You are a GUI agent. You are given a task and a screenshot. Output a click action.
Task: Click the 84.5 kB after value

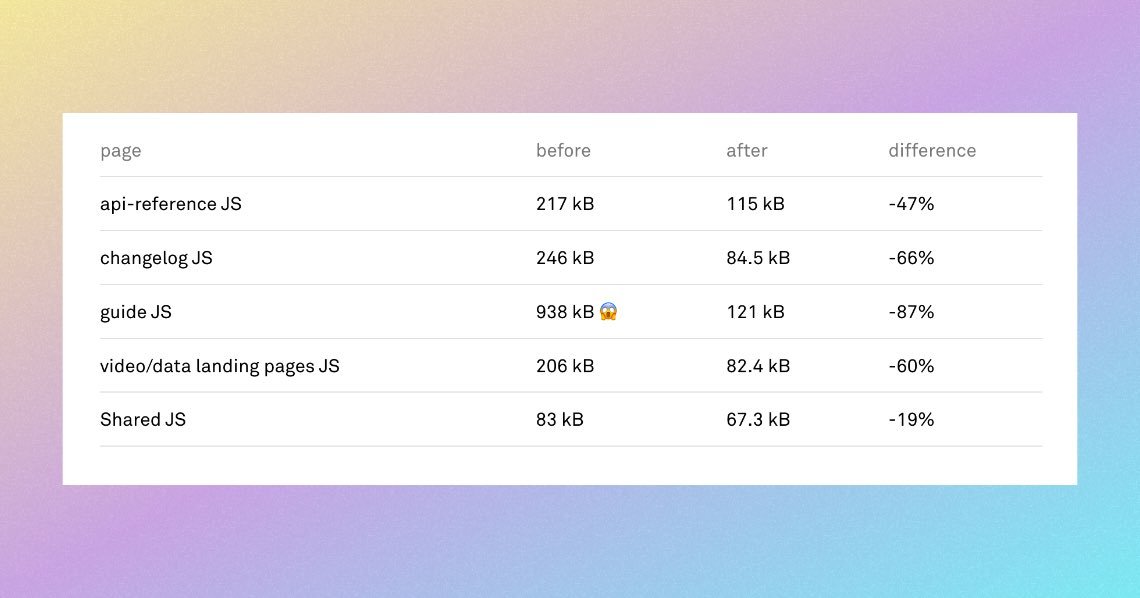tap(758, 258)
